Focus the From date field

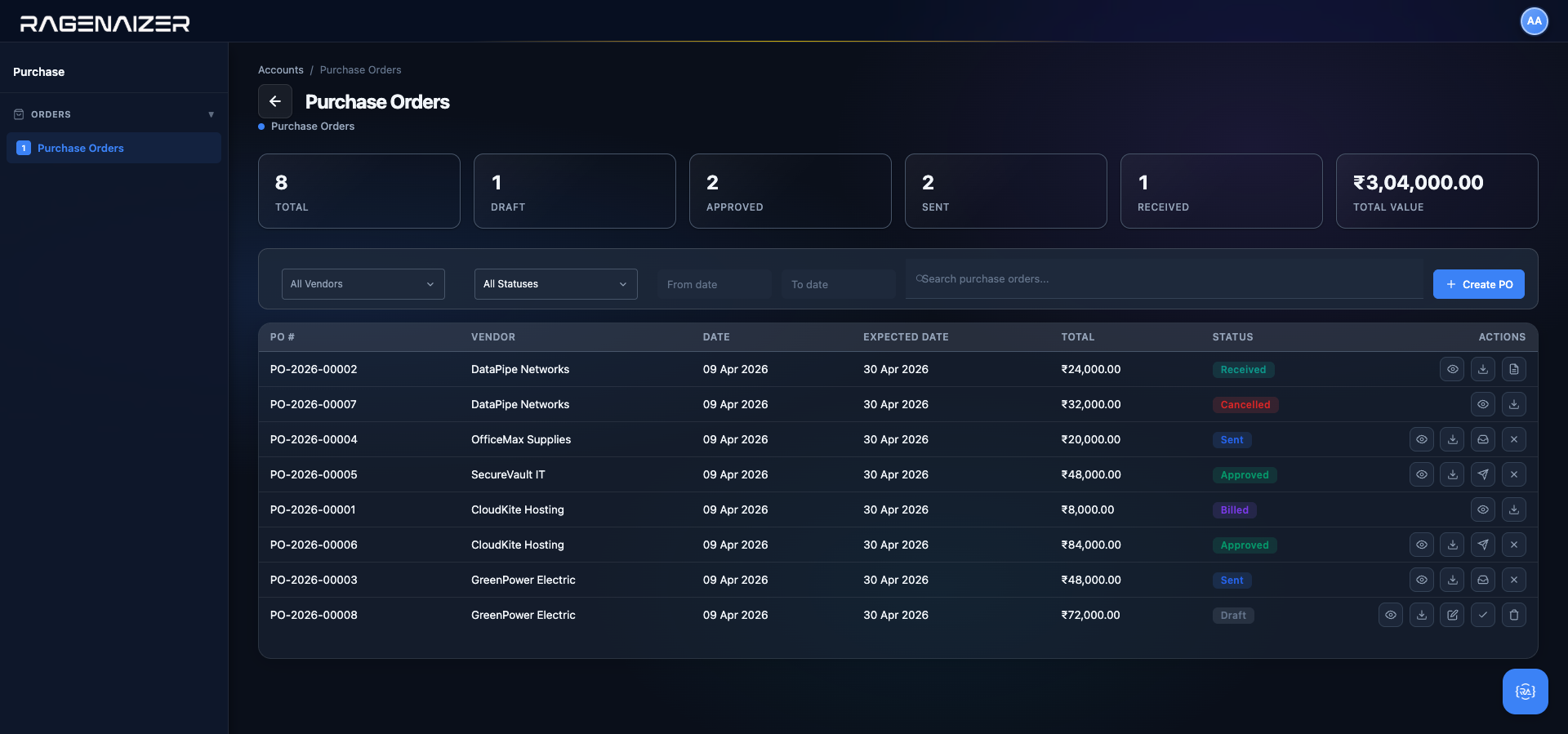pos(715,284)
